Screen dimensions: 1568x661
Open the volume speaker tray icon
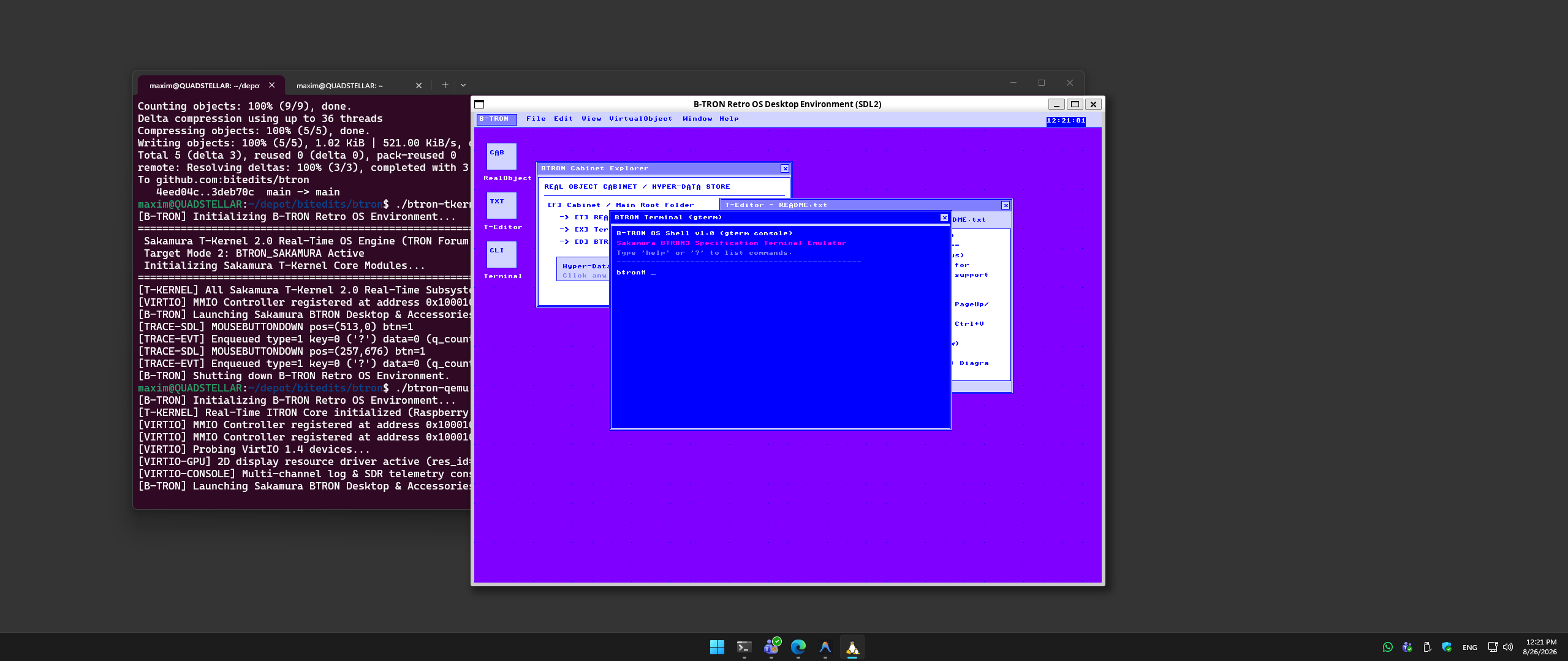[1508, 647]
